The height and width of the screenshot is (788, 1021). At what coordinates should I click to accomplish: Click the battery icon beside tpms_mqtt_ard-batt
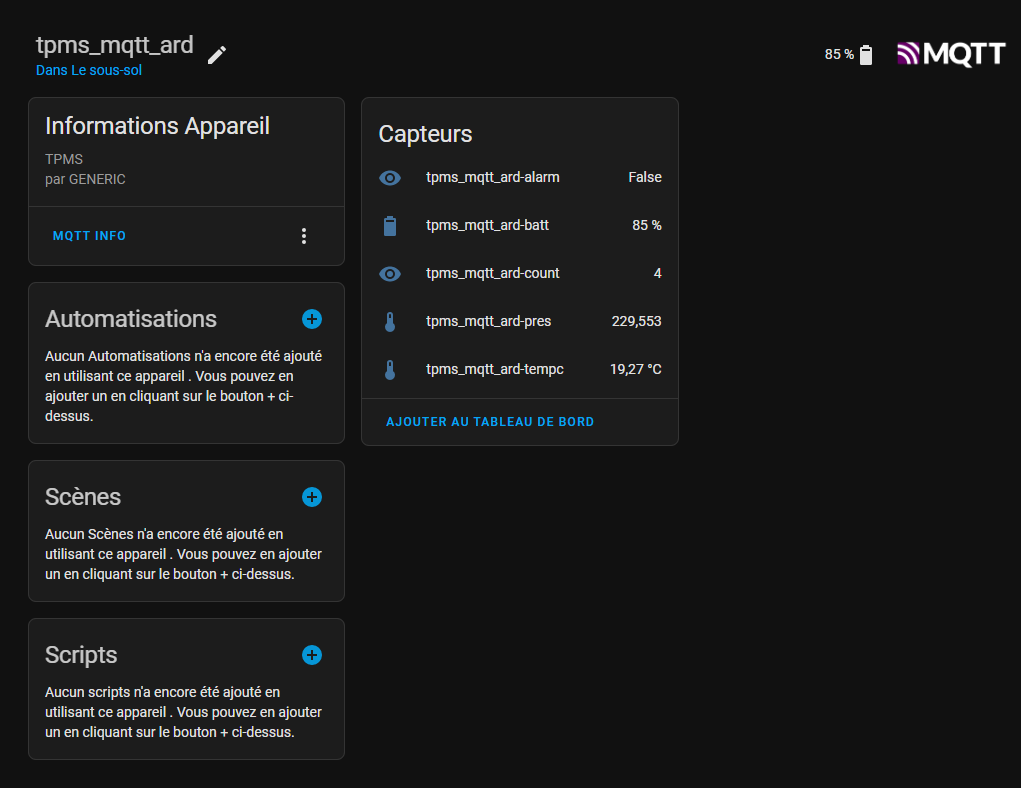click(390, 226)
